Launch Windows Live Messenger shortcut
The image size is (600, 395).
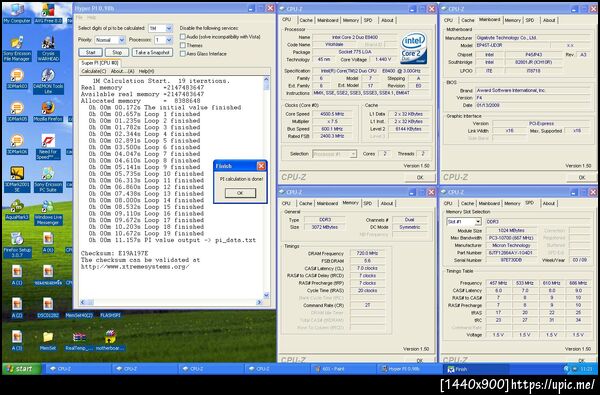48,212
